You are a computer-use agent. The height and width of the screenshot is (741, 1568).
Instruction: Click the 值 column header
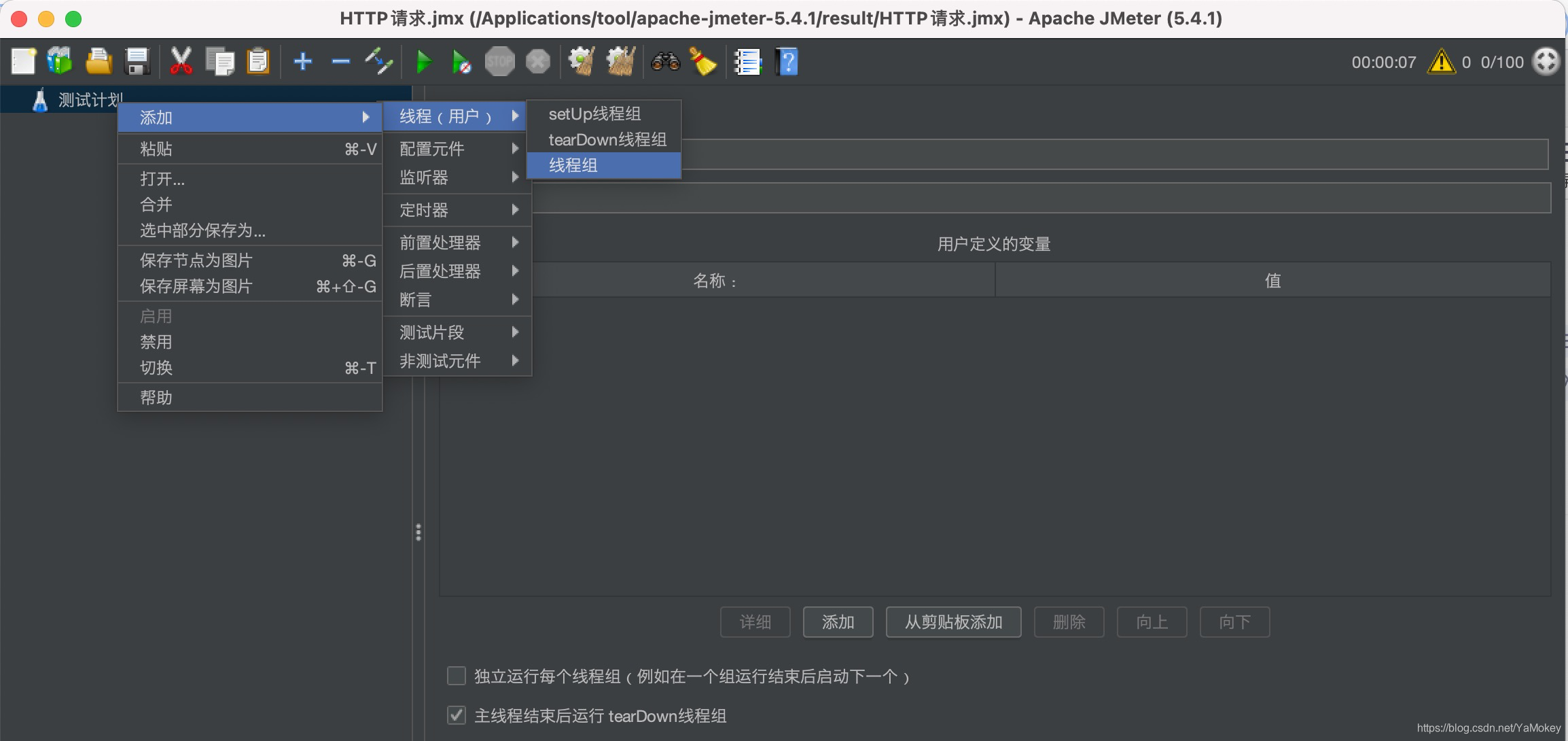1273,280
